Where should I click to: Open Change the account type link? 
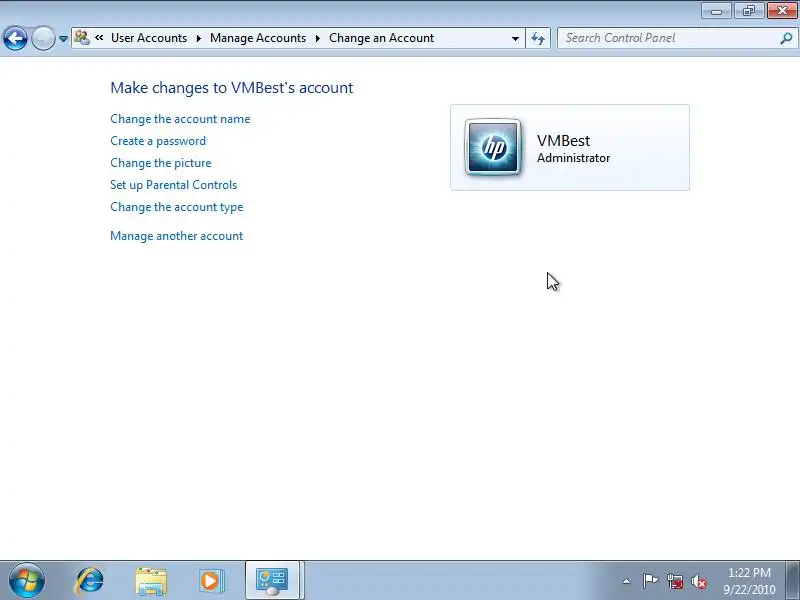[177, 207]
